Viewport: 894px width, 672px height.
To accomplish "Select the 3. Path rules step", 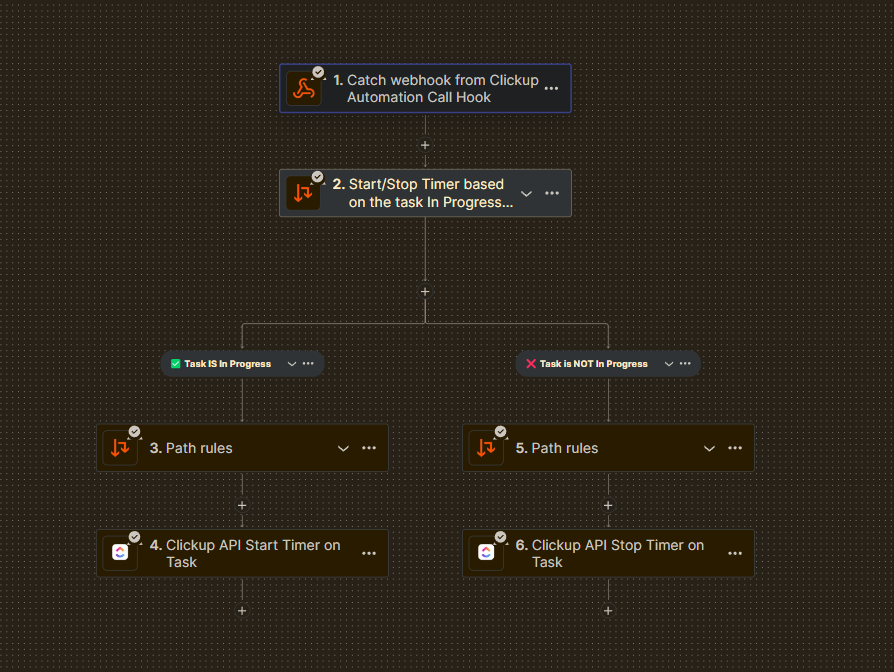I will (x=242, y=448).
